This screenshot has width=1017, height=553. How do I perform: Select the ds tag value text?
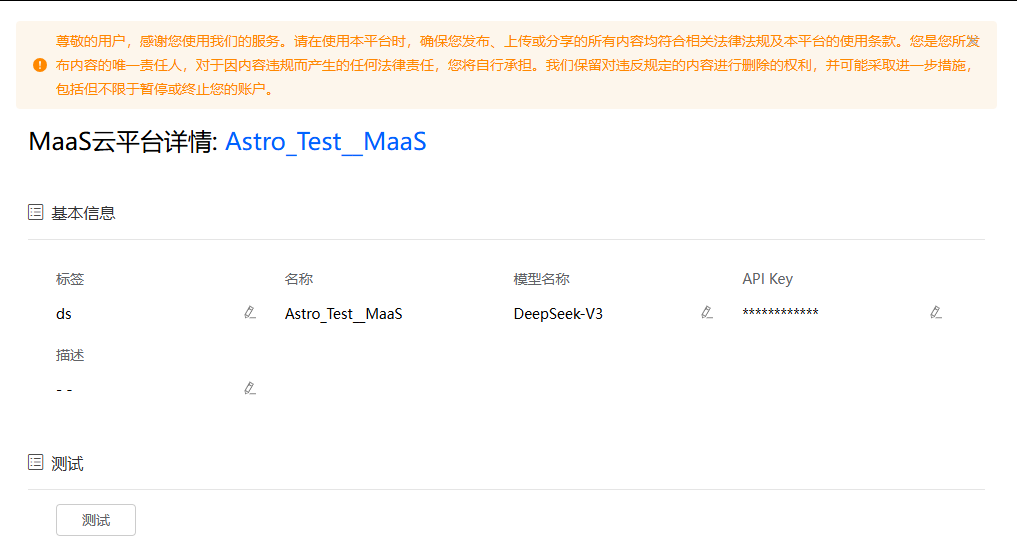pos(64,314)
